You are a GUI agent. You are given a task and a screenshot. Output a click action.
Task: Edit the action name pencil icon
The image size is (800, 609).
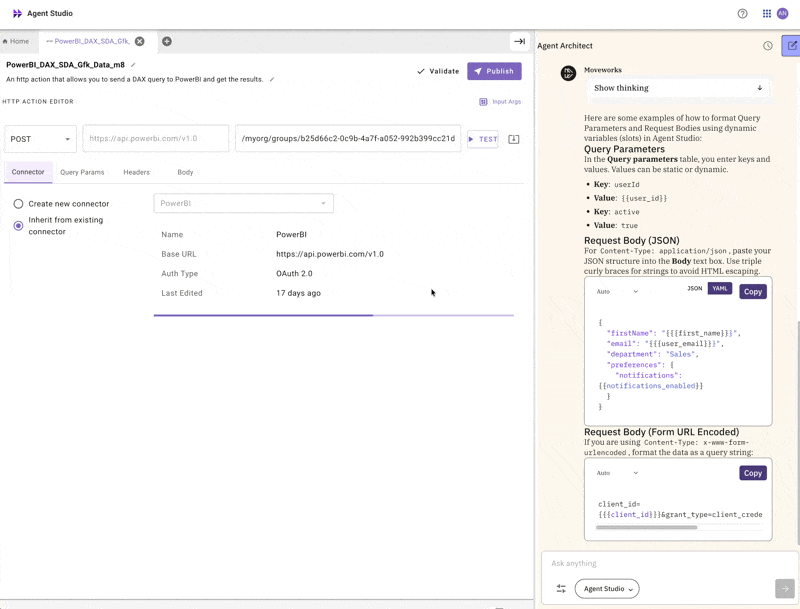tap(133, 65)
